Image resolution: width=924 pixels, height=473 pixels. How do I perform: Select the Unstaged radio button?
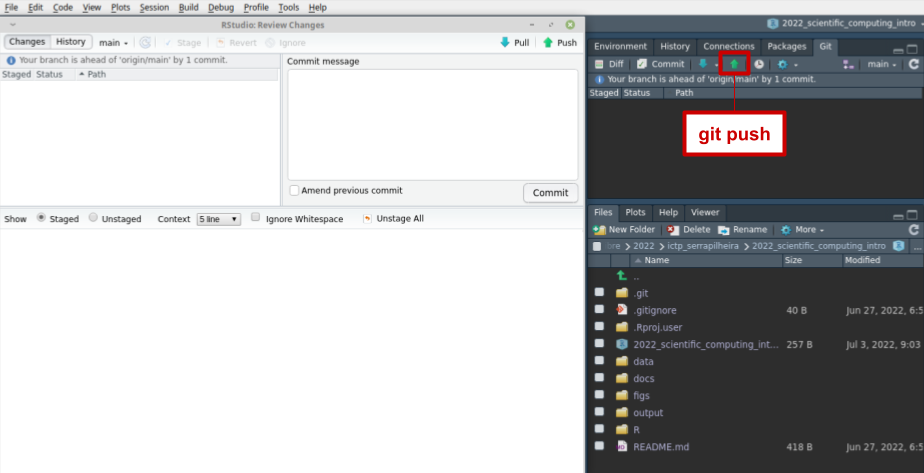pos(93,218)
